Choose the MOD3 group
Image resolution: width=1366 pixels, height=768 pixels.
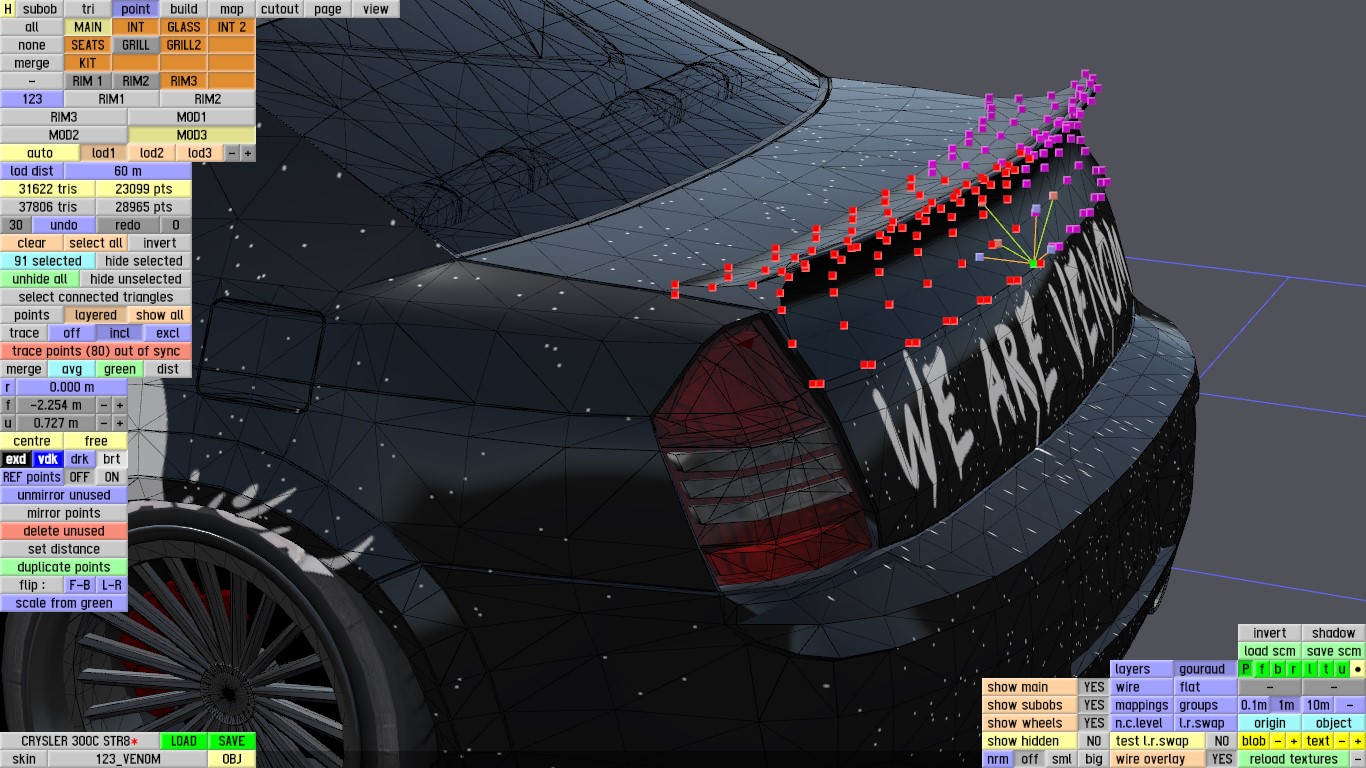pos(192,135)
